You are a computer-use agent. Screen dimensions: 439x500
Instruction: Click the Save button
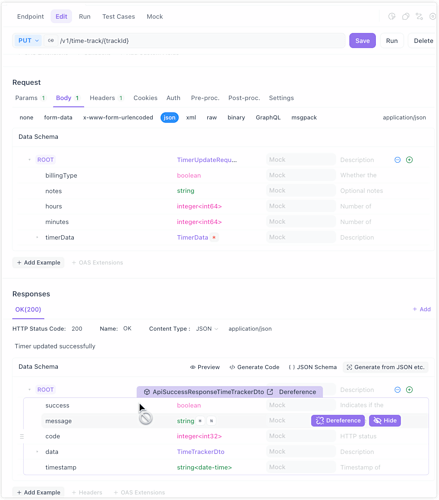click(362, 41)
